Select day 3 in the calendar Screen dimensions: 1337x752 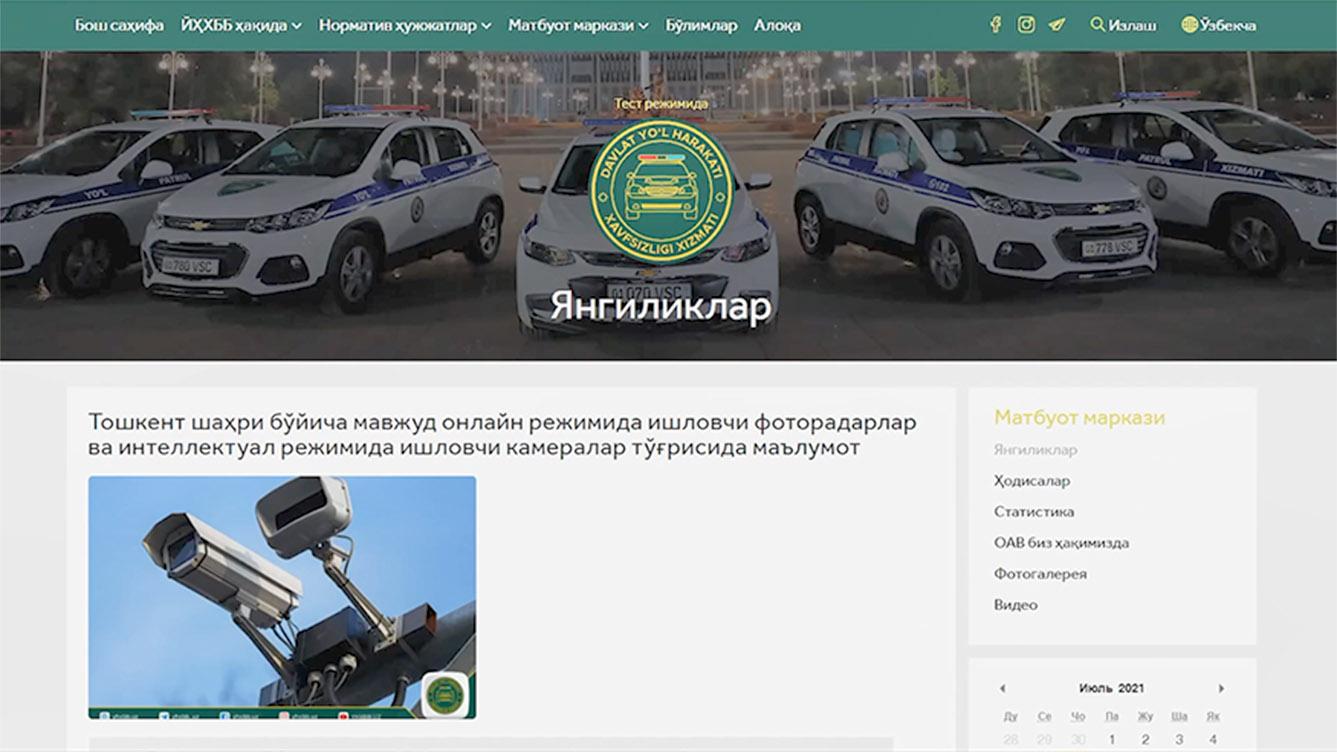tap(1179, 740)
